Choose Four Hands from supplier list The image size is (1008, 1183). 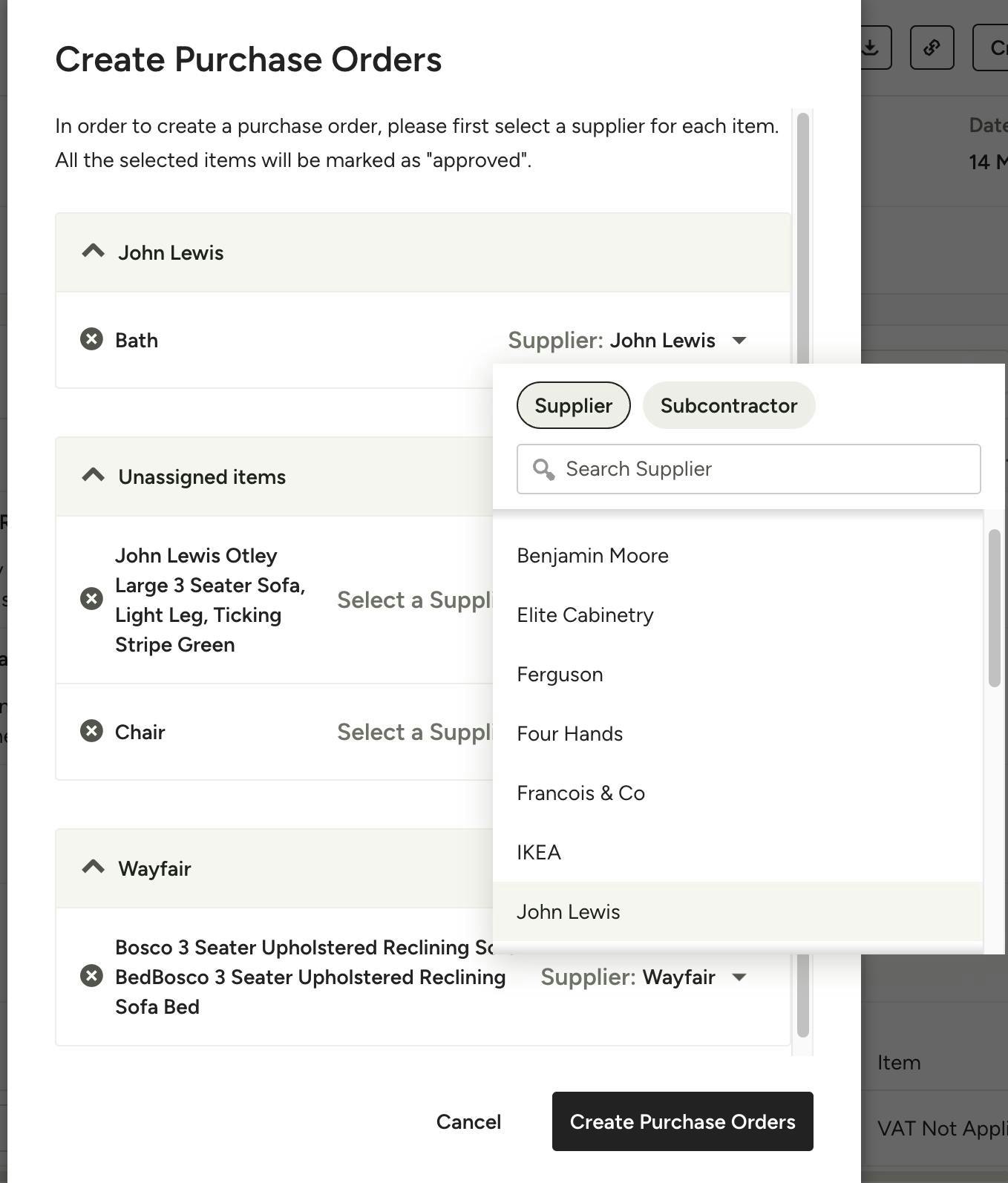pos(738,734)
